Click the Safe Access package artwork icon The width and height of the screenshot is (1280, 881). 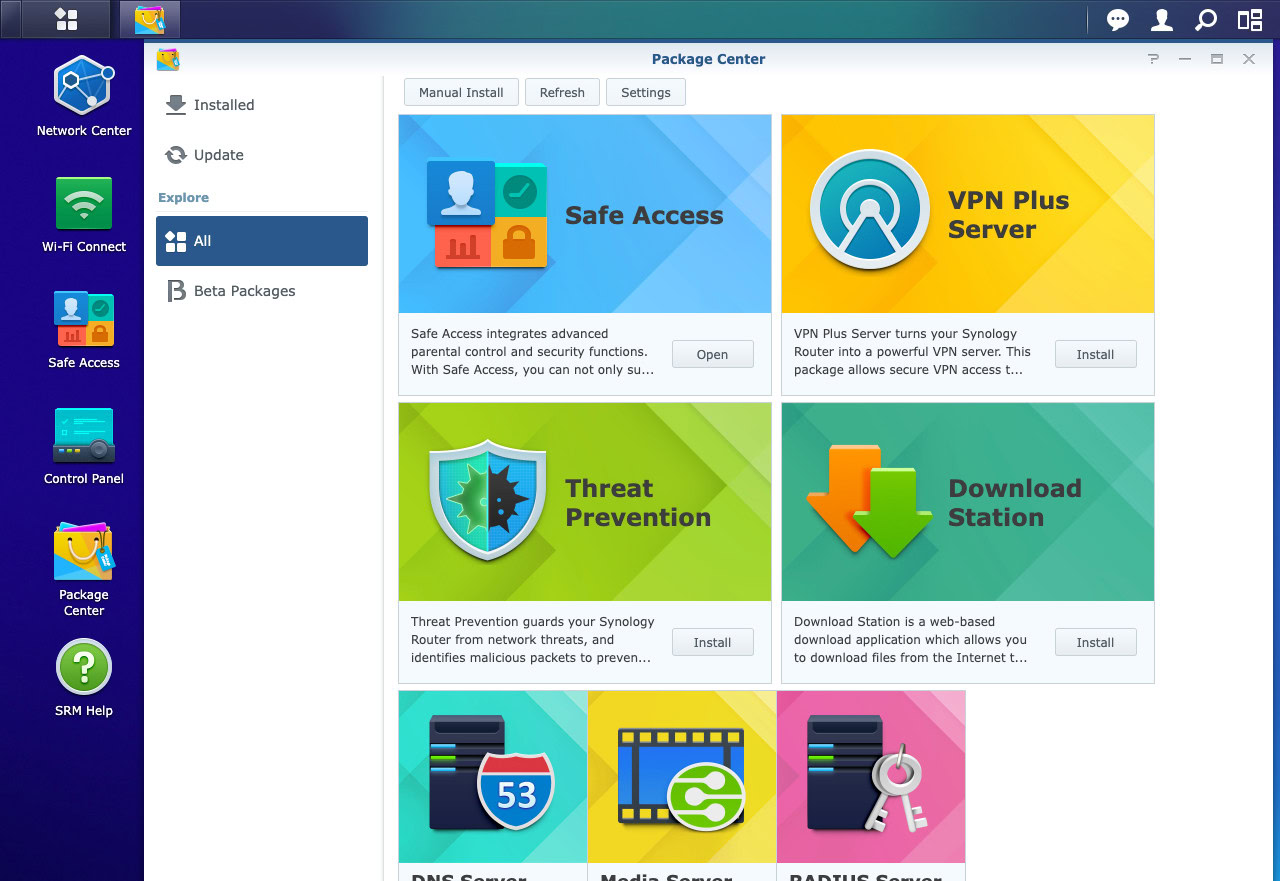[487, 214]
